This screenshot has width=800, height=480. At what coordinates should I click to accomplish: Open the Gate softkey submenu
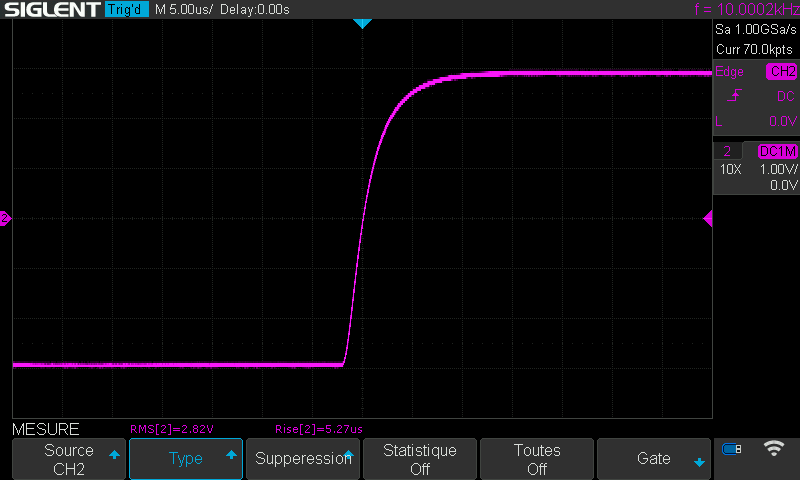pos(654,459)
